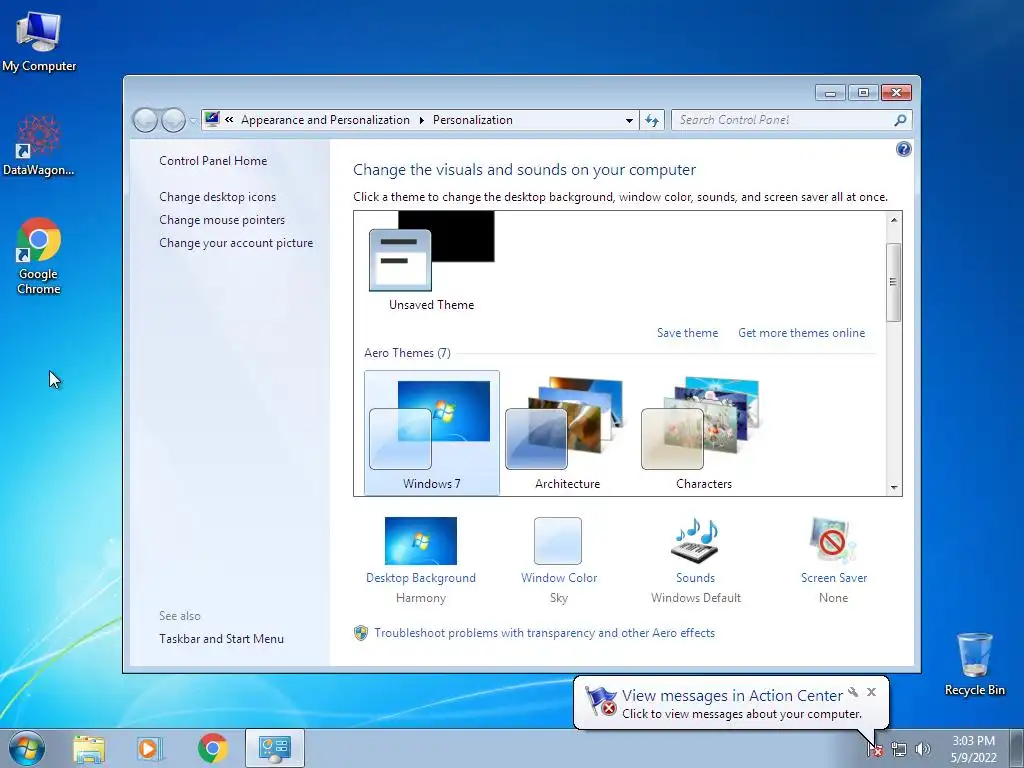Click Get more themes online link
Viewport: 1024px width, 768px height.
(801, 333)
